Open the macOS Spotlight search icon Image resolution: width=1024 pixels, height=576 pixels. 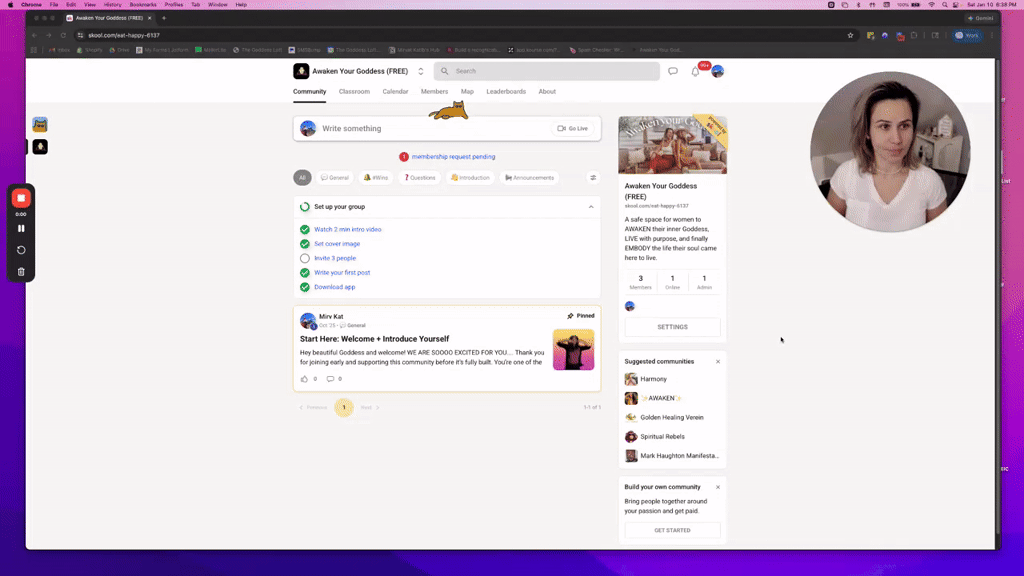944,5
